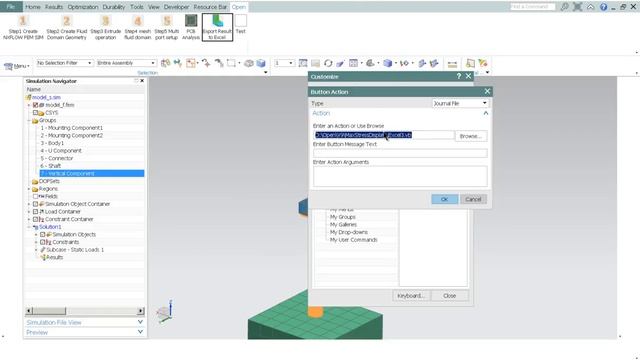Toggle the Fields checkbox
The width and height of the screenshot is (640, 360).
pos(36,196)
